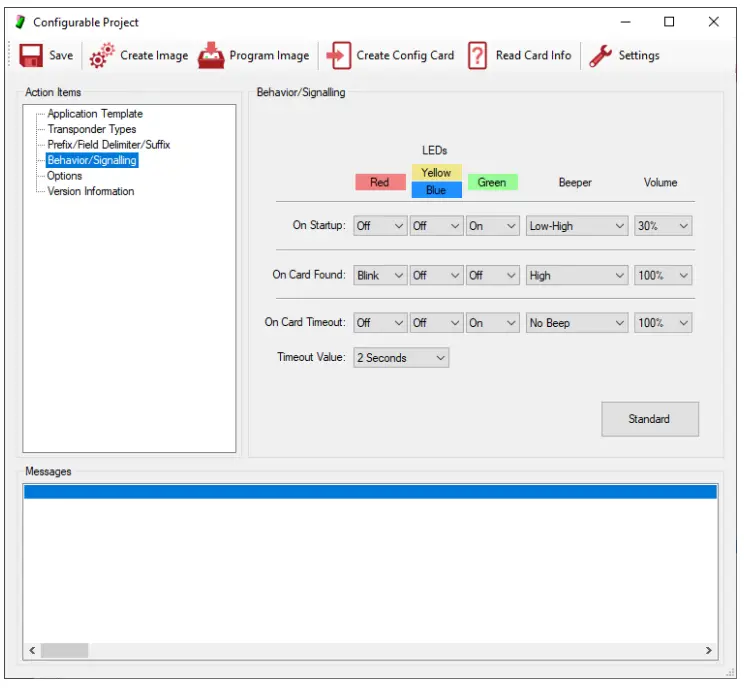Click the Program Image download icon
Image resolution: width=744 pixels, height=693 pixels.
[211, 56]
